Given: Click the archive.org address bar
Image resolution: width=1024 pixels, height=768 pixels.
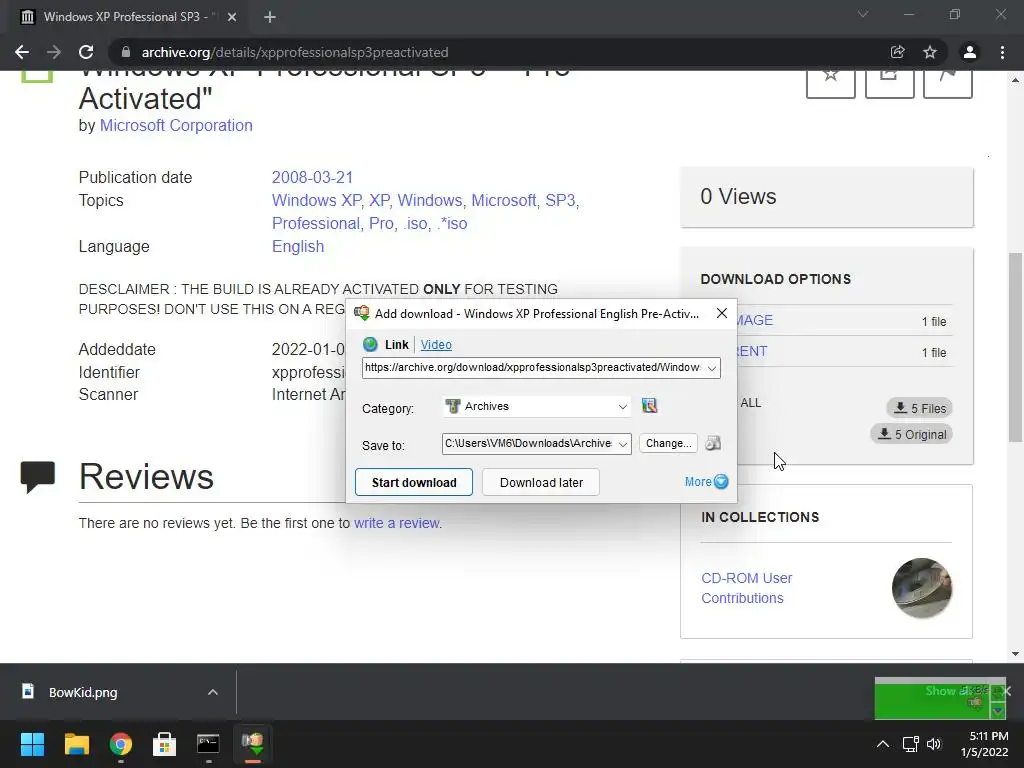Looking at the screenshot, I should tap(496, 52).
